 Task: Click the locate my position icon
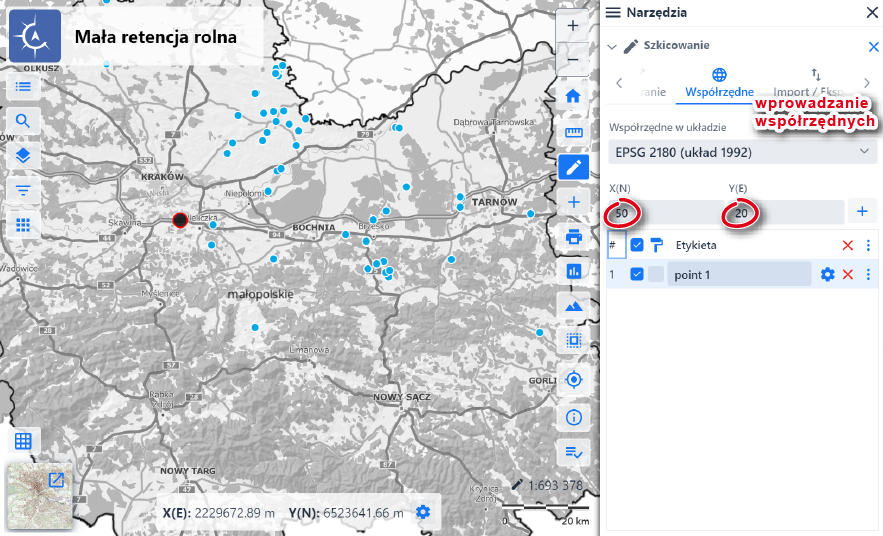click(573, 379)
